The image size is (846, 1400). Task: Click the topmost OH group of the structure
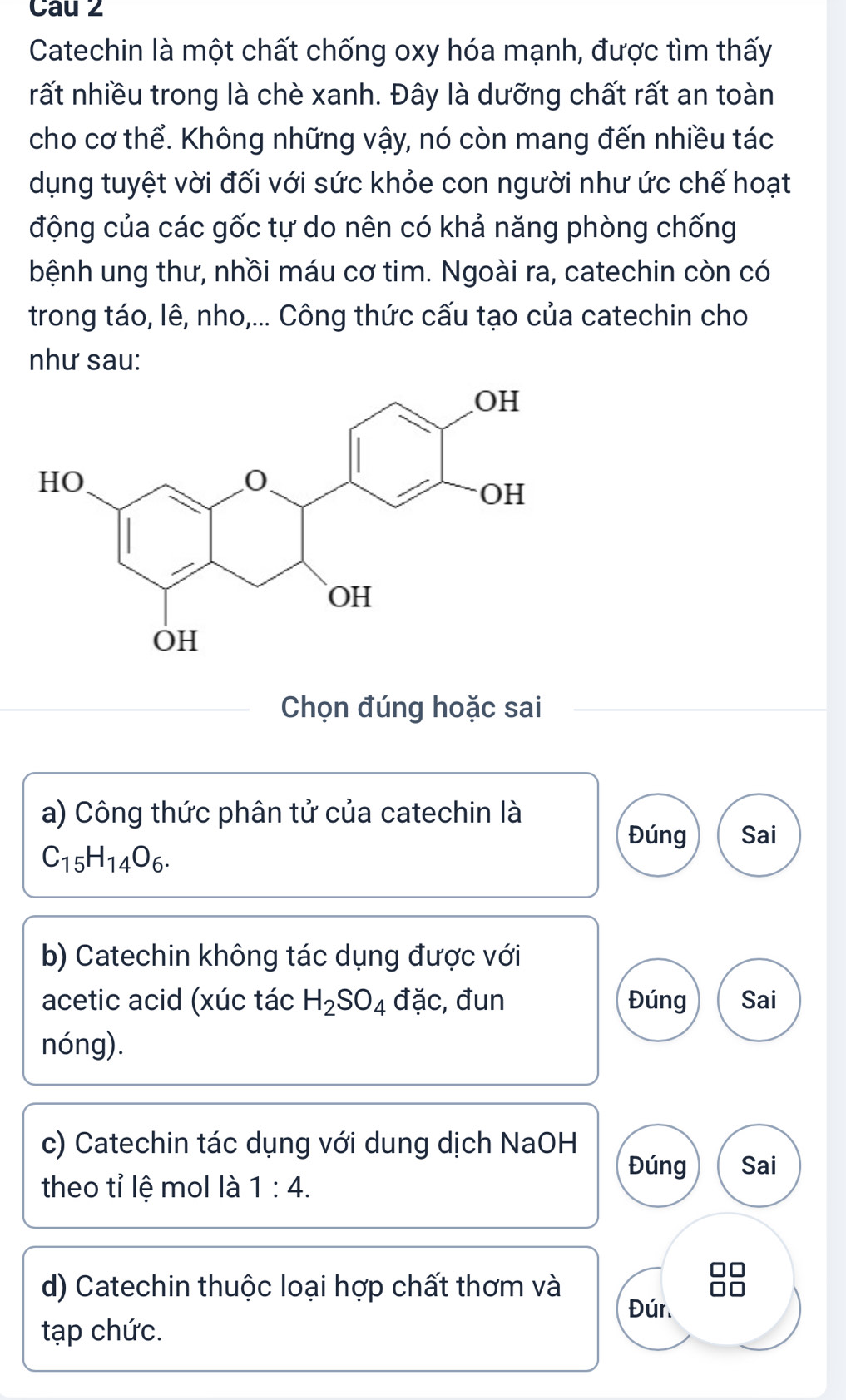[497, 401]
